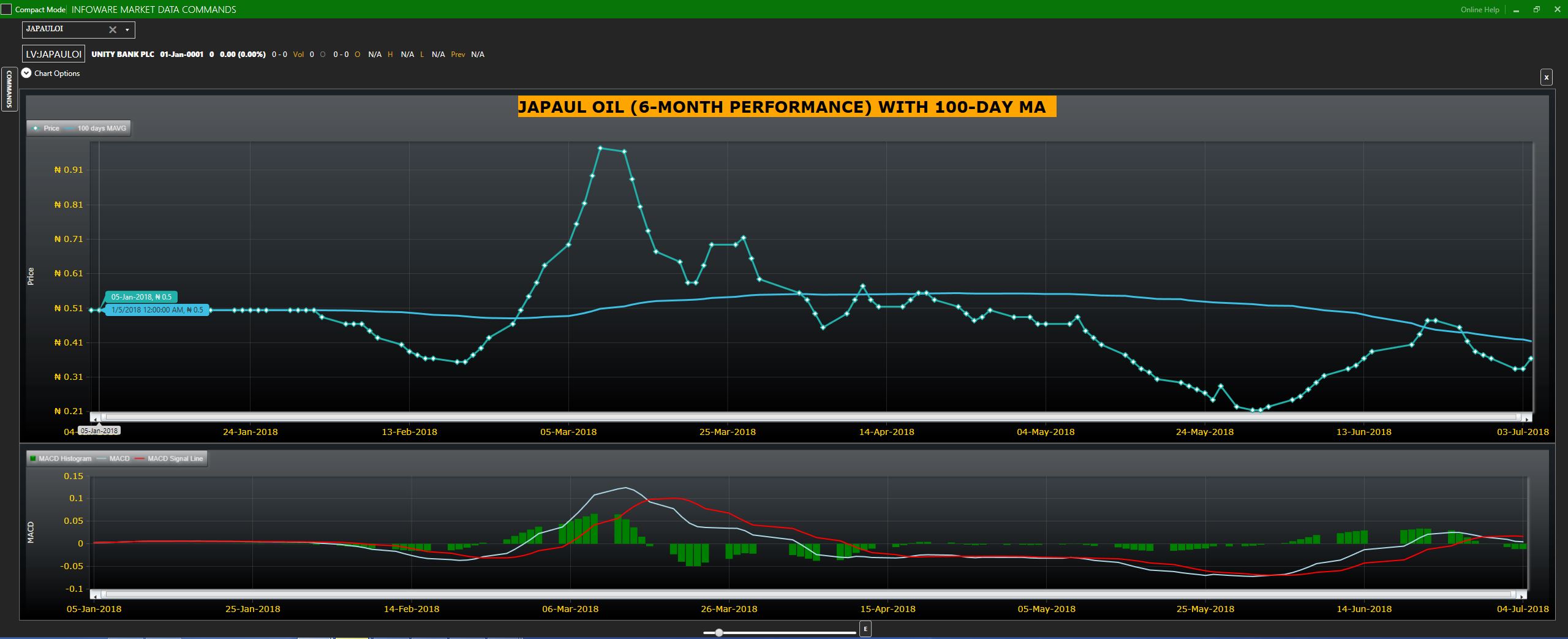The height and width of the screenshot is (639, 1568).
Task: Open the vertical COMMANDS side tab
Action: point(9,89)
